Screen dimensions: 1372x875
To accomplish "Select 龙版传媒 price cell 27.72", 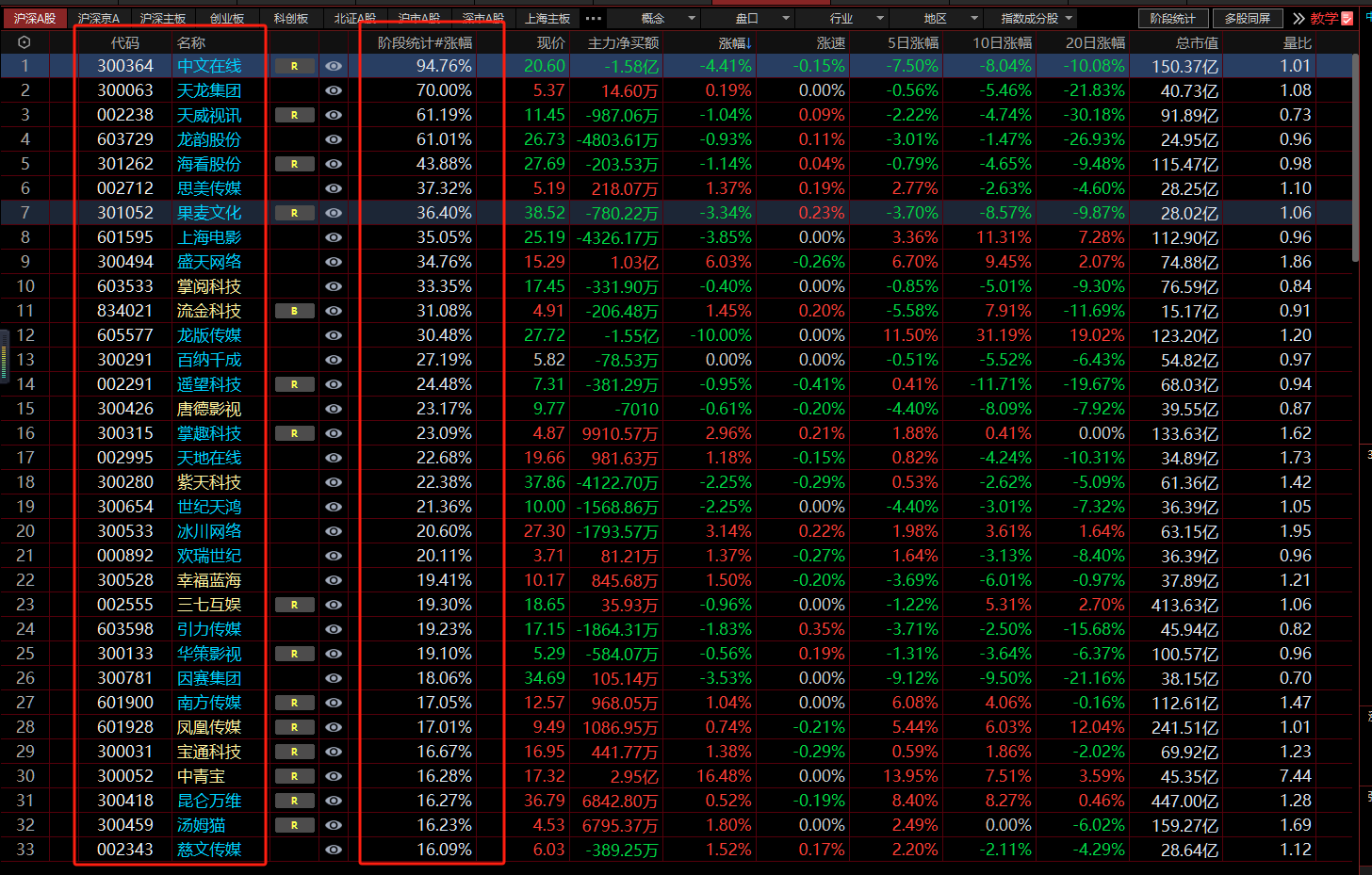I will click(545, 335).
